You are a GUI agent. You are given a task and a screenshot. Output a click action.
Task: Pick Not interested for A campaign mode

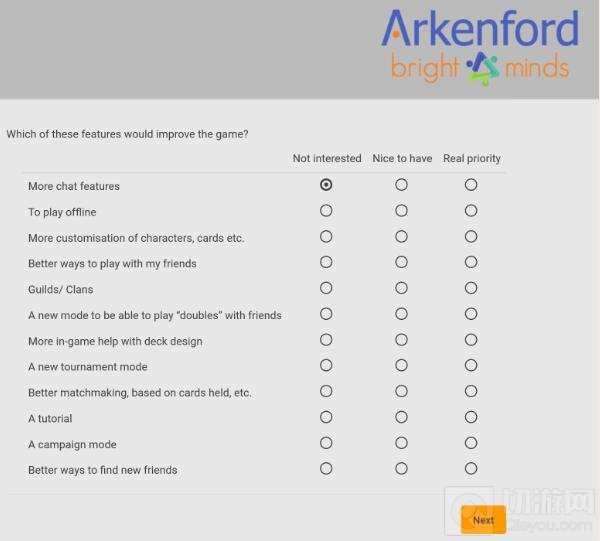pyautogui.click(x=326, y=443)
